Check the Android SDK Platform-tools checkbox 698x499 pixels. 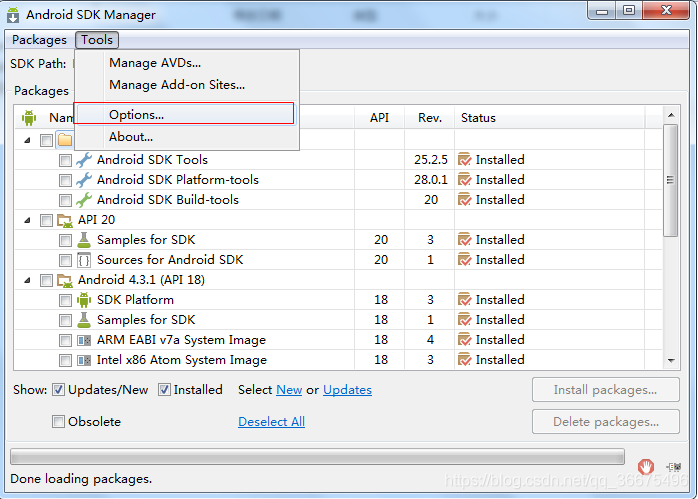click(65, 180)
